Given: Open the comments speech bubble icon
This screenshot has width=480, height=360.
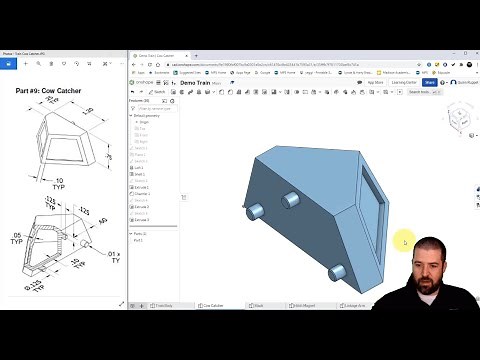Looking at the screenshot, I should [359, 82].
